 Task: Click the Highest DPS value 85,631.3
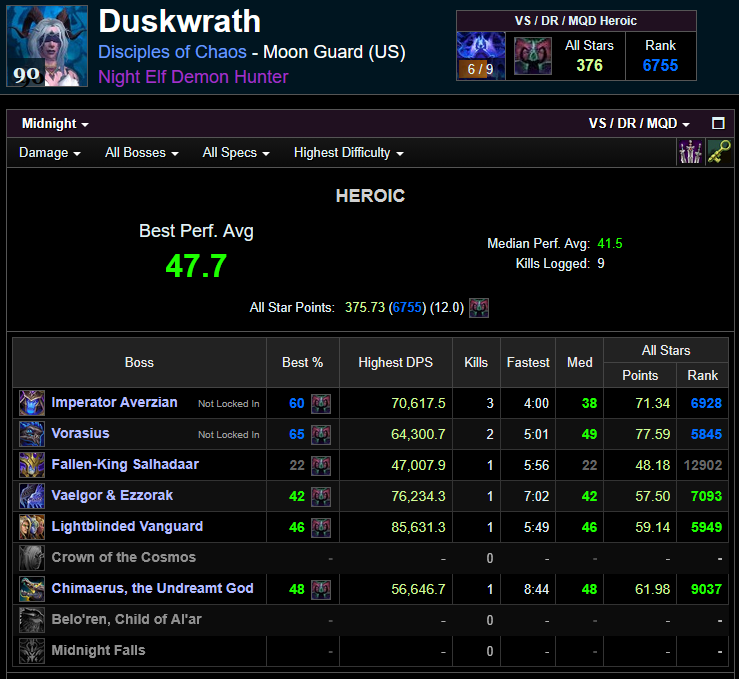point(418,527)
